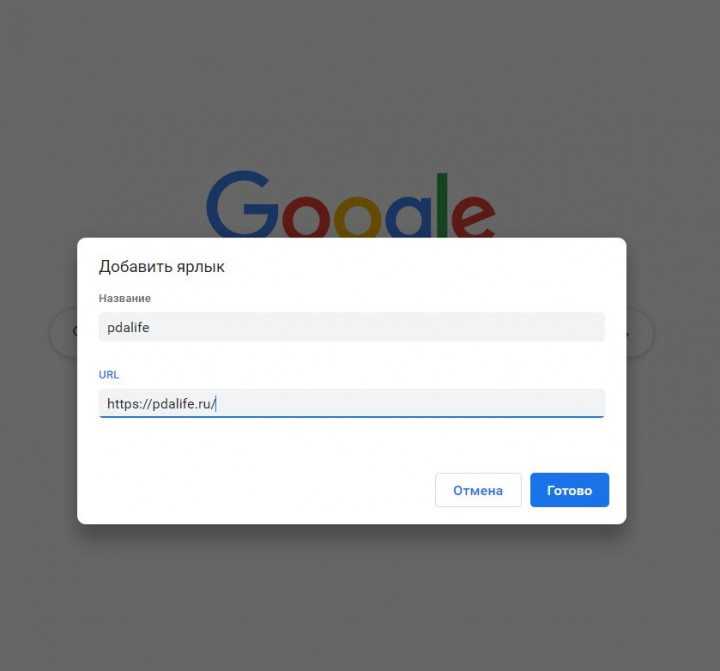Click the first red o in the Google logo

point(306,218)
